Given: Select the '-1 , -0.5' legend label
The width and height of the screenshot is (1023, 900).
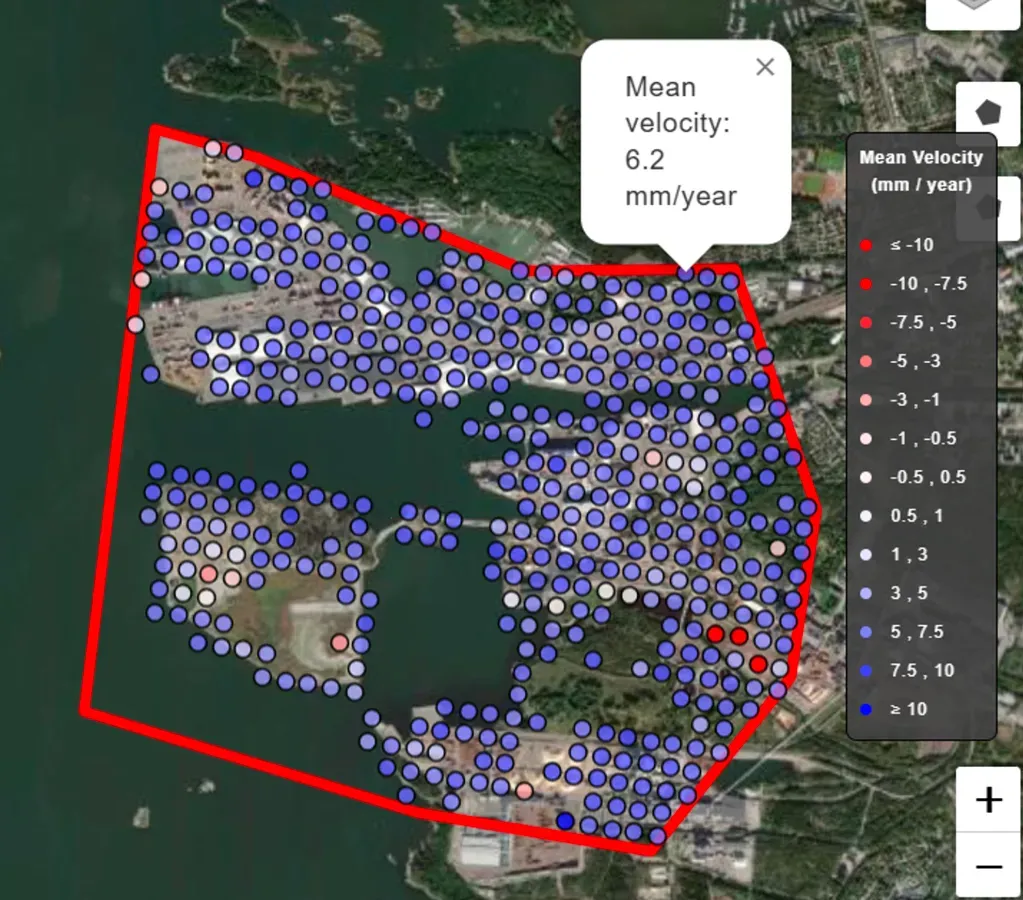Looking at the screenshot, I should (x=923, y=438).
